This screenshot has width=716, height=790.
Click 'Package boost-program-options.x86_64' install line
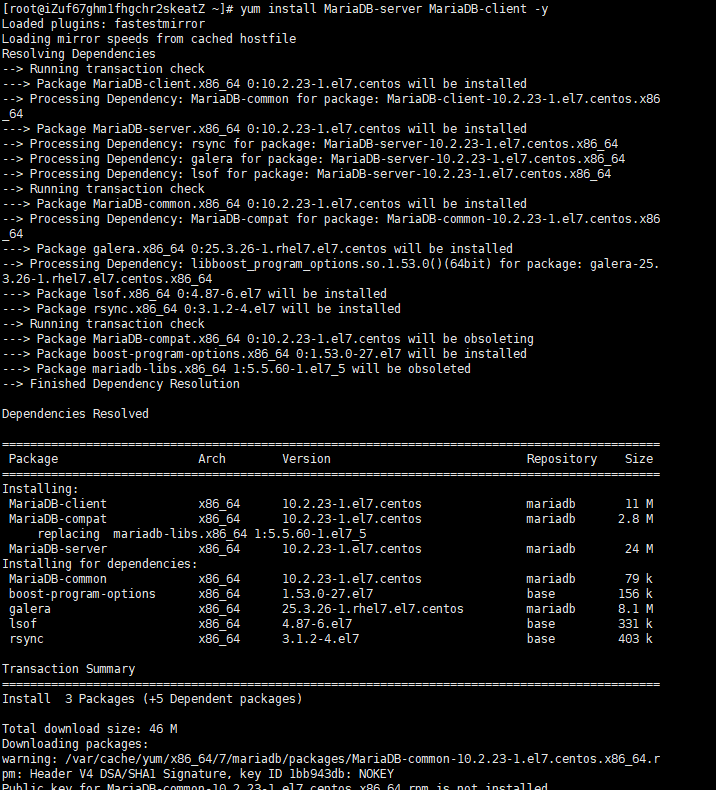coord(264,354)
